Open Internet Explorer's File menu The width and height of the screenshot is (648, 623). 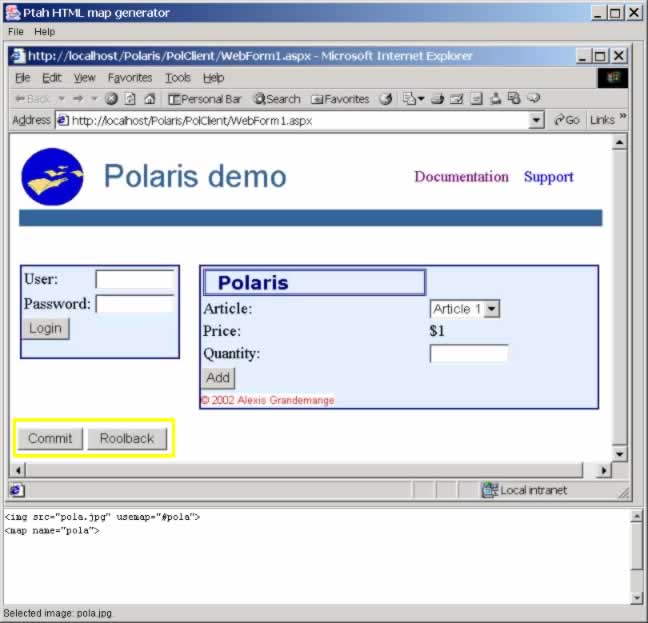coord(22,78)
